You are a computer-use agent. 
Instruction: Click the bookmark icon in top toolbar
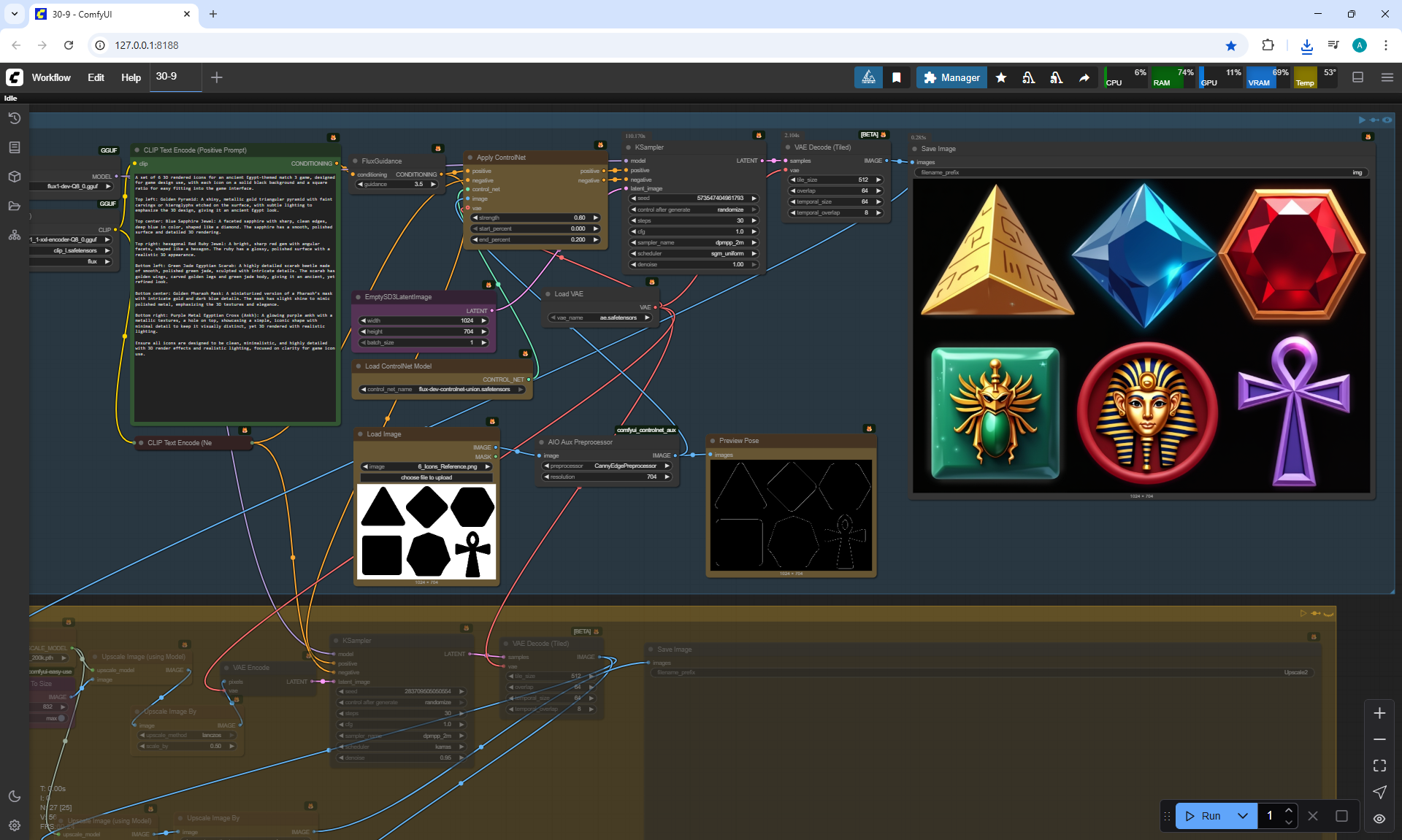[897, 77]
